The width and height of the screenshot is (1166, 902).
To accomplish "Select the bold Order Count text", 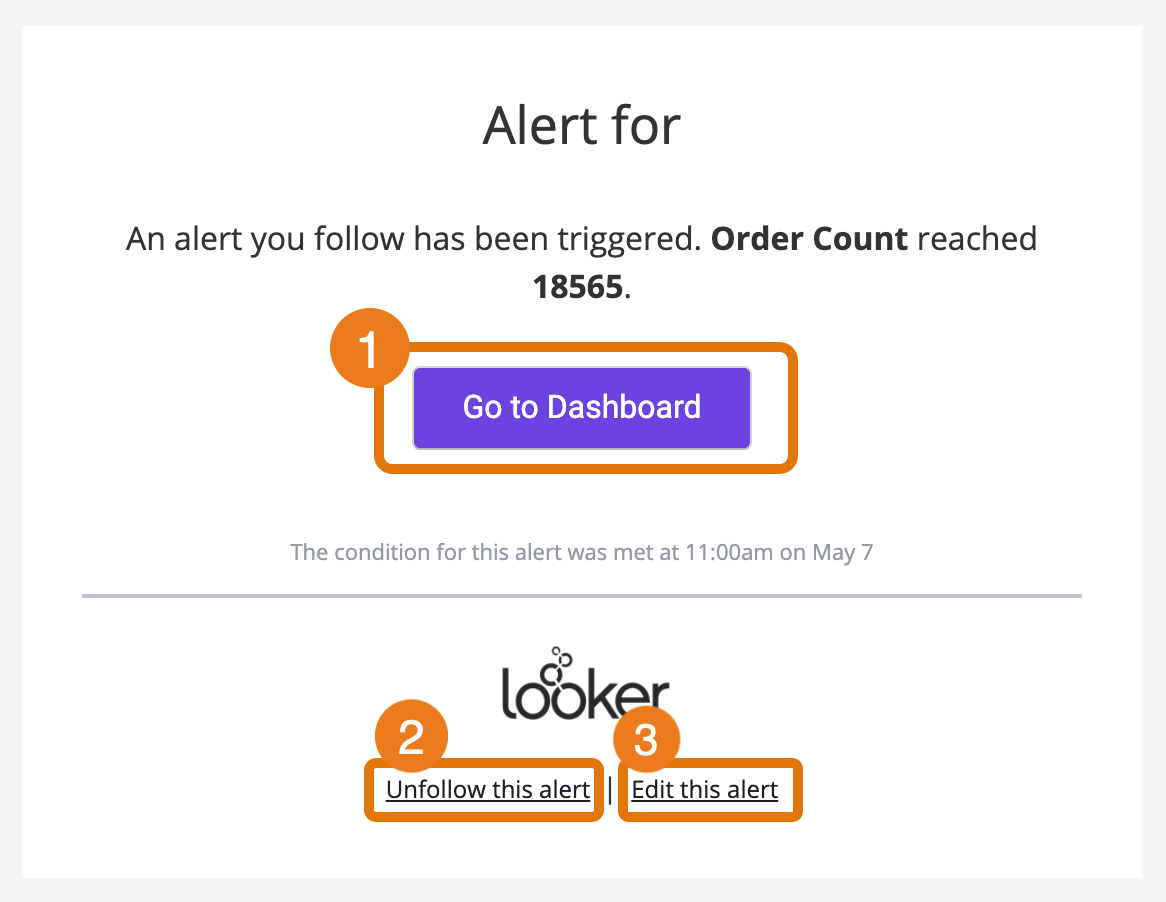I will point(809,239).
